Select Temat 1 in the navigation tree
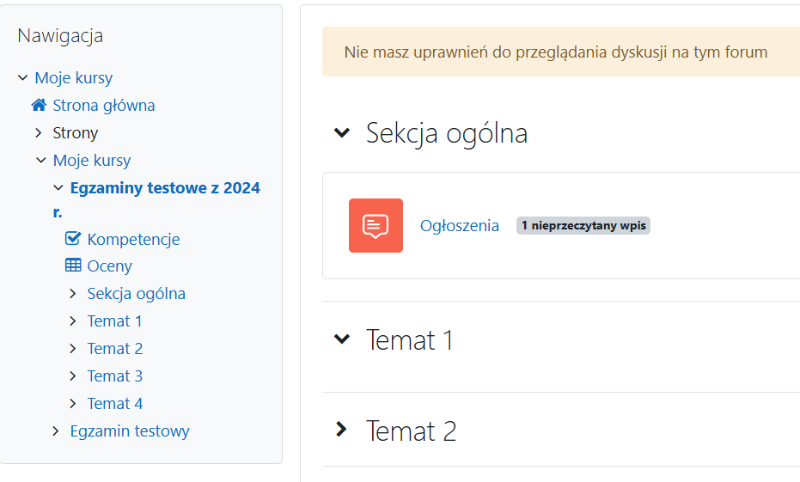Screen dimensions: 800x482 coord(114,321)
